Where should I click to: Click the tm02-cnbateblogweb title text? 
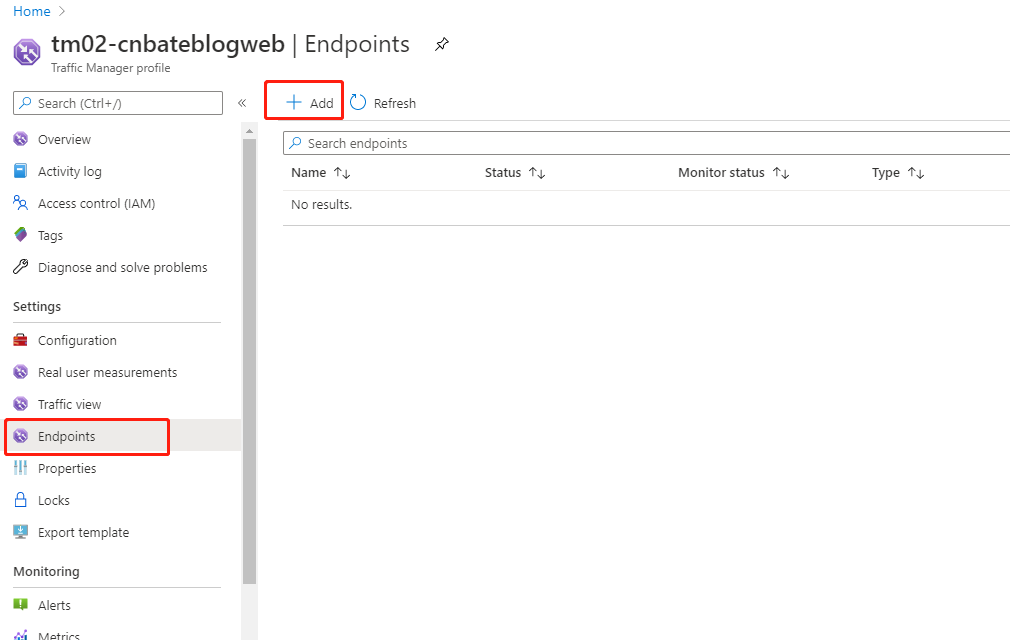(168, 44)
